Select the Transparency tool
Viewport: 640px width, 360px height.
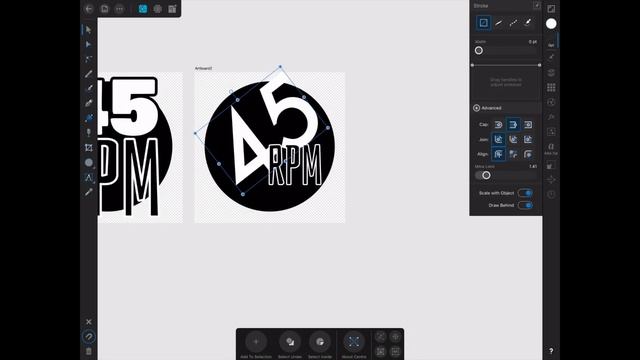click(89, 133)
